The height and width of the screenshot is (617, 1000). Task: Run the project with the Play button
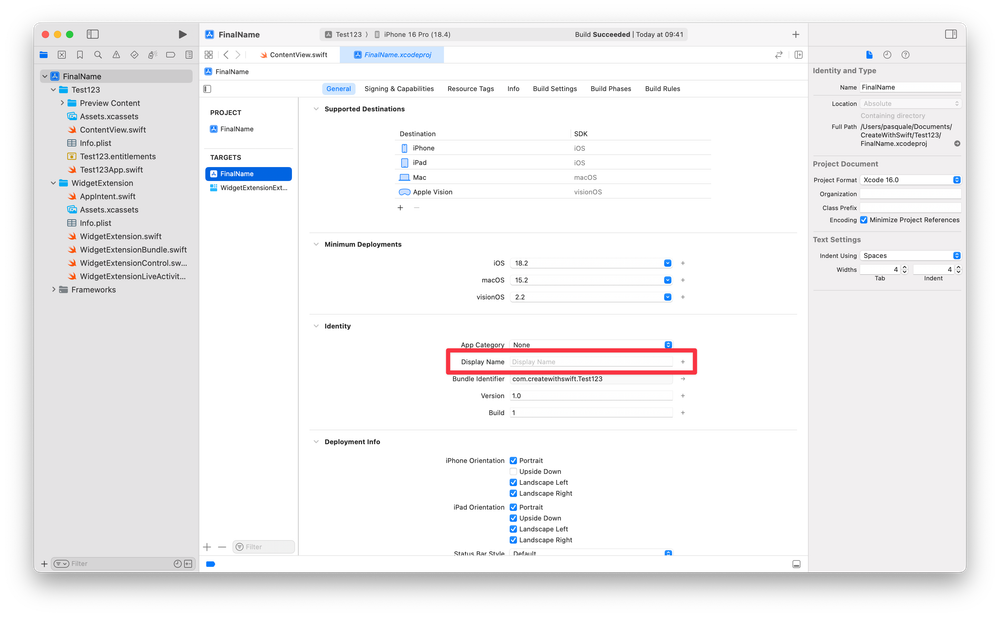[184, 33]
